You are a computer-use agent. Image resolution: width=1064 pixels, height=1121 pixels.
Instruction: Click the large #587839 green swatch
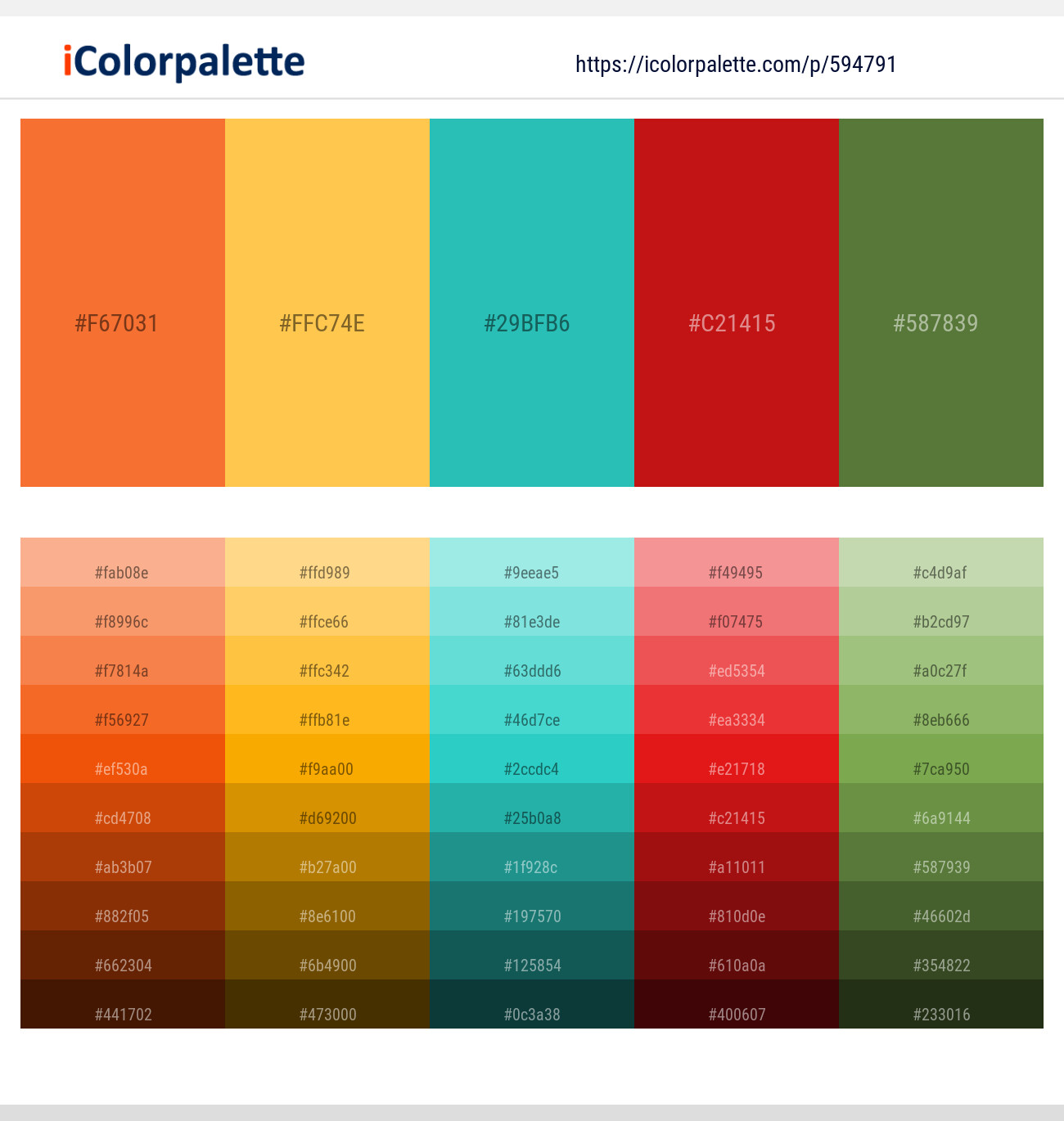pyautogui.click(x=941, y=303)
